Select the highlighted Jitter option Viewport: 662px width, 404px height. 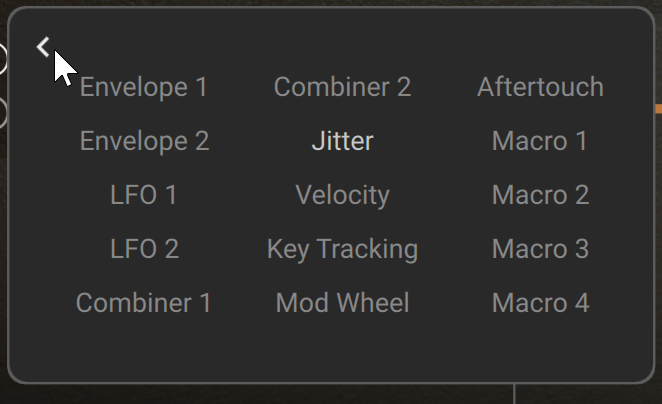pyautogui.click(x=342, y=141)
